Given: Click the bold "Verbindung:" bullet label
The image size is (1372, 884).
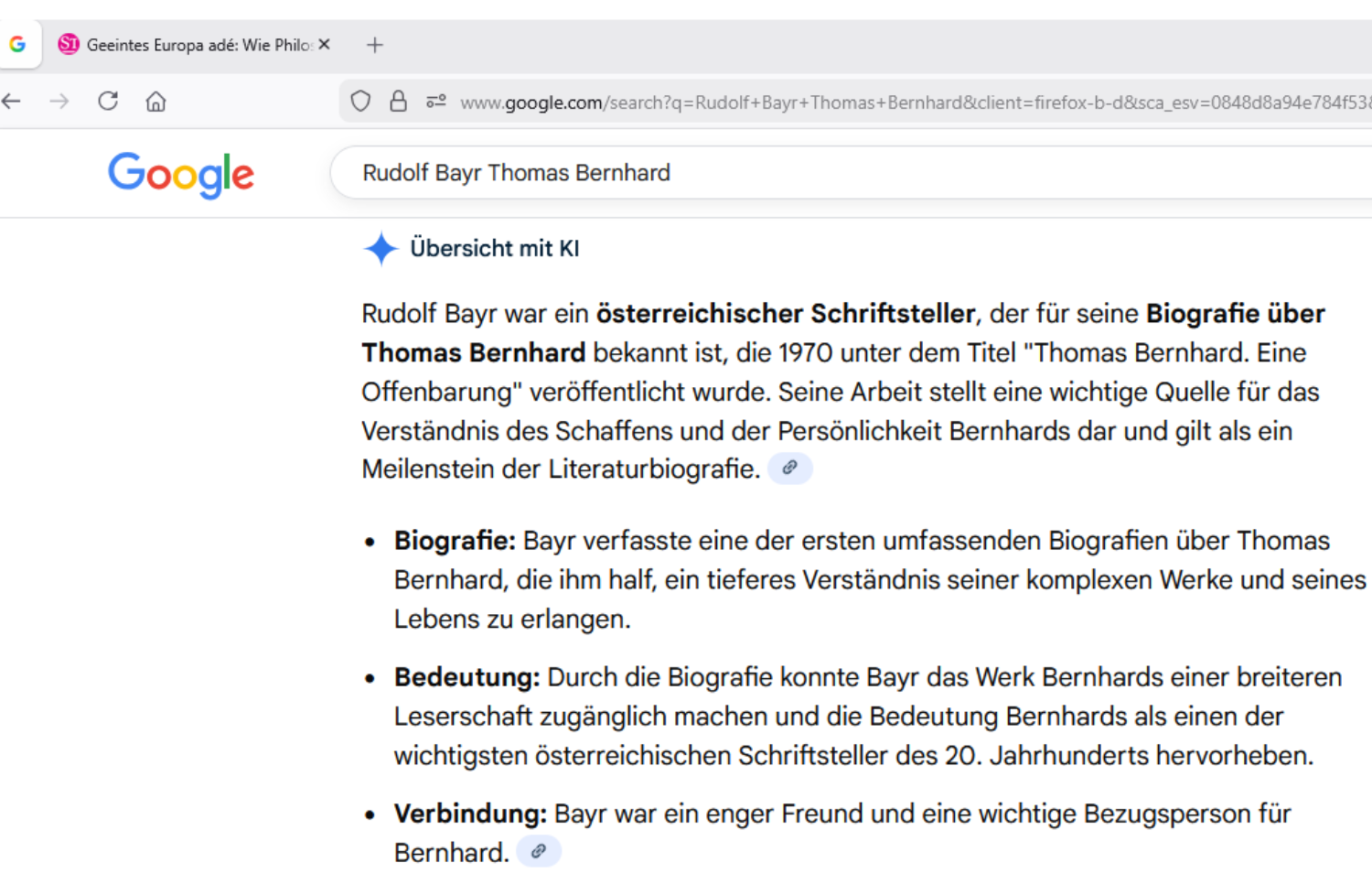Looking at the screenshot, I should coord(470,814).
